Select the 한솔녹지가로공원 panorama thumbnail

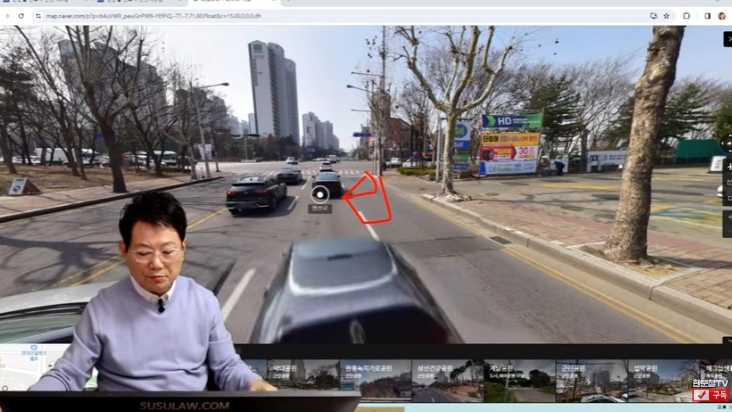pyautogui.click(x=375, y=380)
